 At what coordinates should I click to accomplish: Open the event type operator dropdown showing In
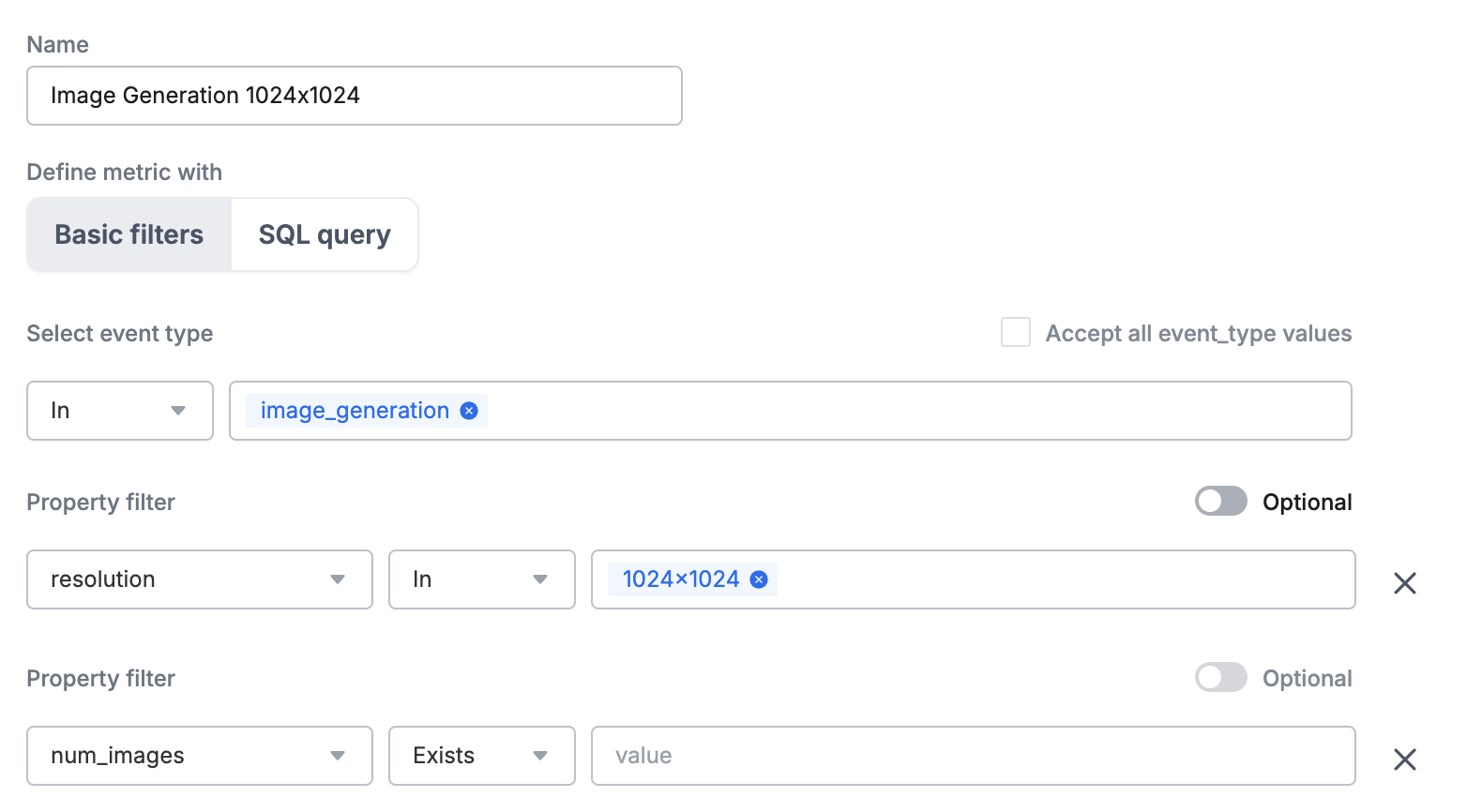click(119, 411)
